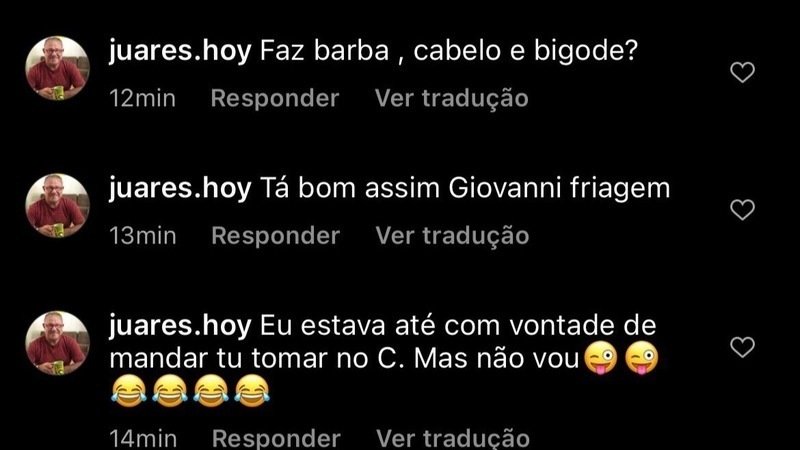Open profile picture next to 'Tá bom assim' comment

tap(58, 206)
